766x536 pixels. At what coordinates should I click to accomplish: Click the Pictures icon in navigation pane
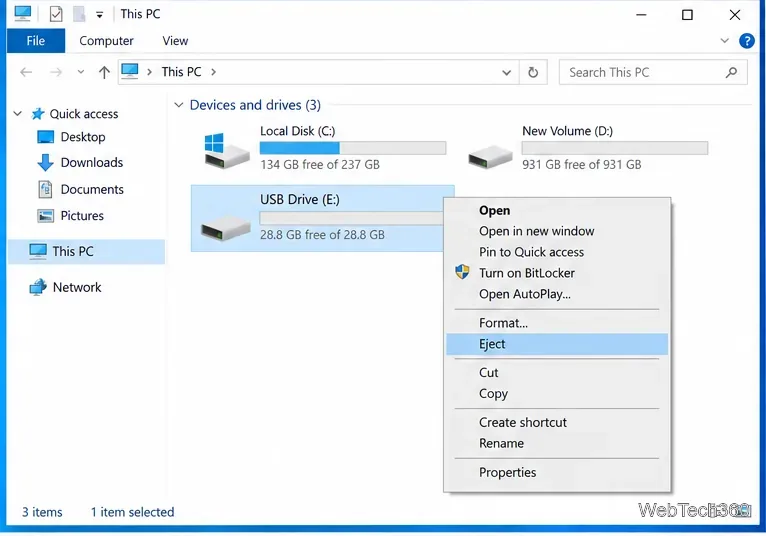click(x=45, y=215)
